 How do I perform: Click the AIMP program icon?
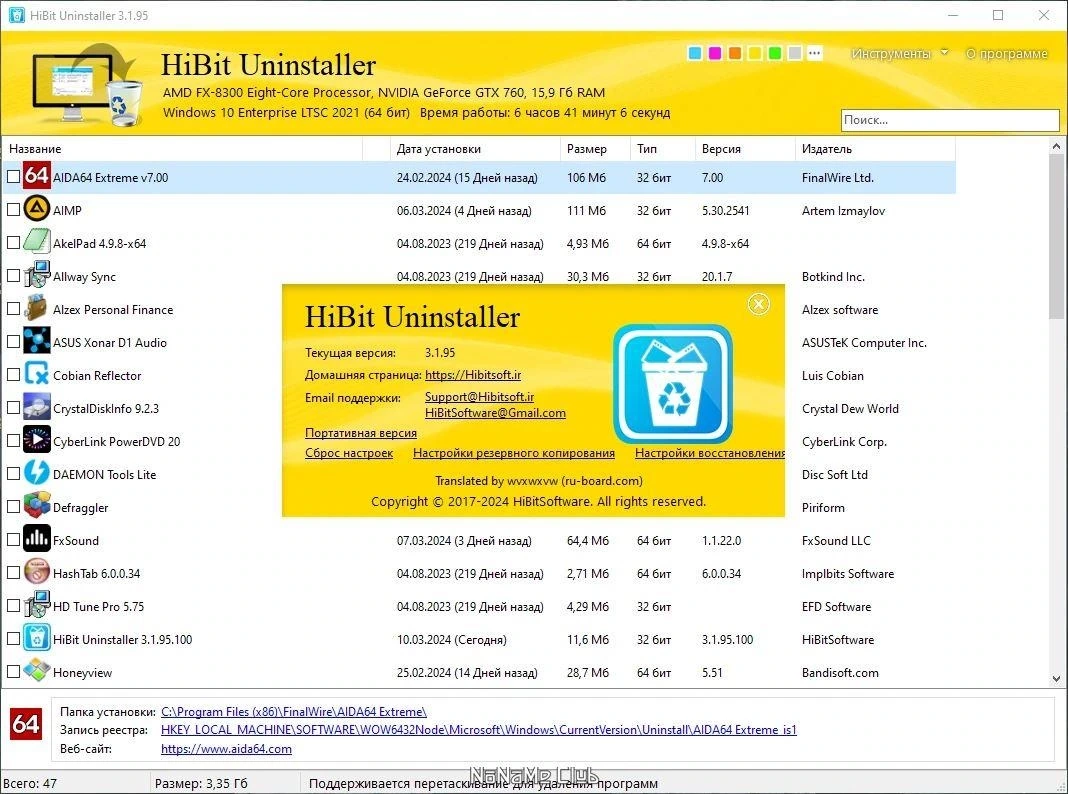36,209
